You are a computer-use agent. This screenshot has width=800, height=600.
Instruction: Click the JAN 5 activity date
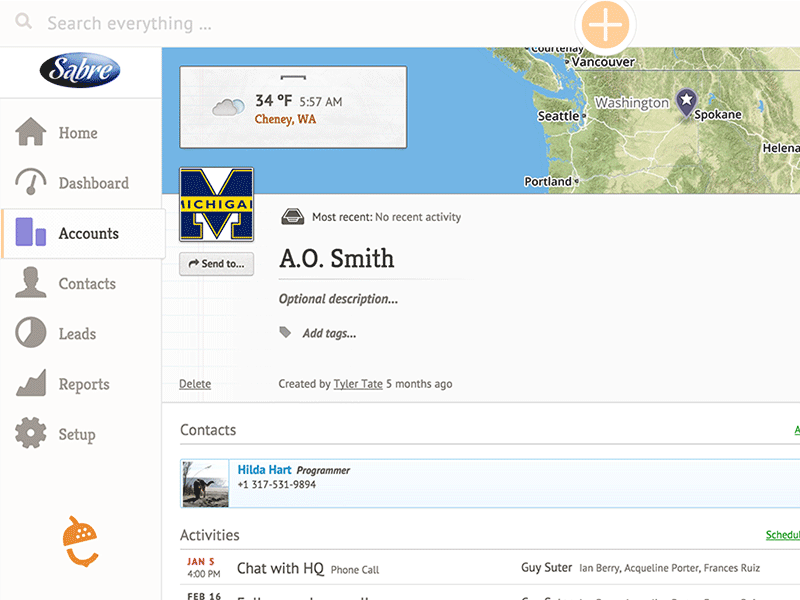201,562
